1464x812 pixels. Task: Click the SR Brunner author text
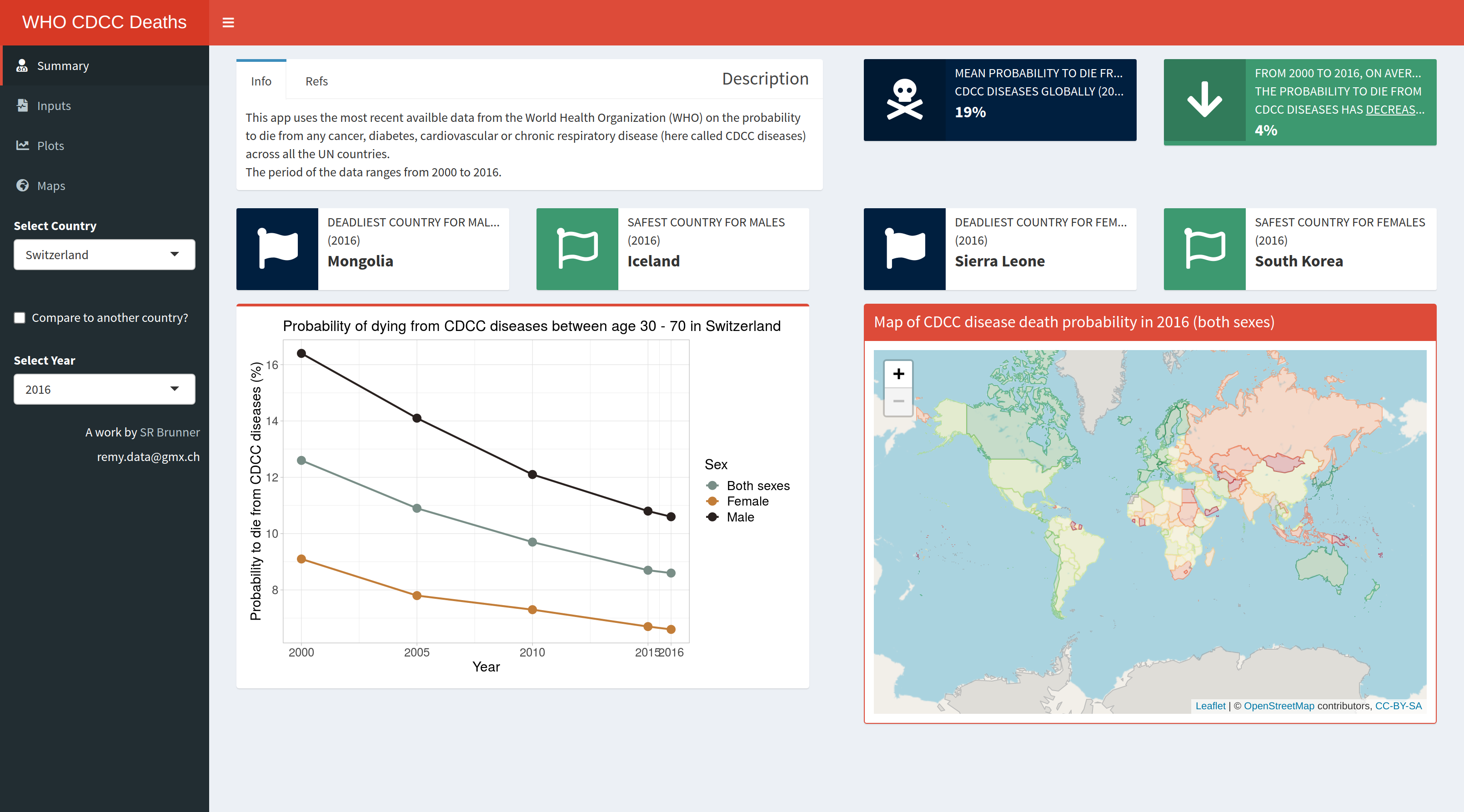tap(170, 432)
